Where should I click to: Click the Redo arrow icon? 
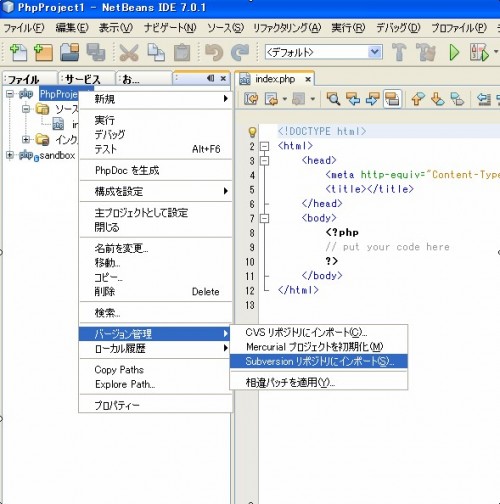click(x=240, y=52)
